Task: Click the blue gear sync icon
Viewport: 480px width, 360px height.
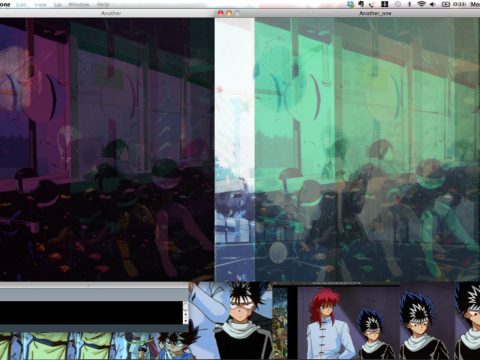Action: [x=350, y=4]
